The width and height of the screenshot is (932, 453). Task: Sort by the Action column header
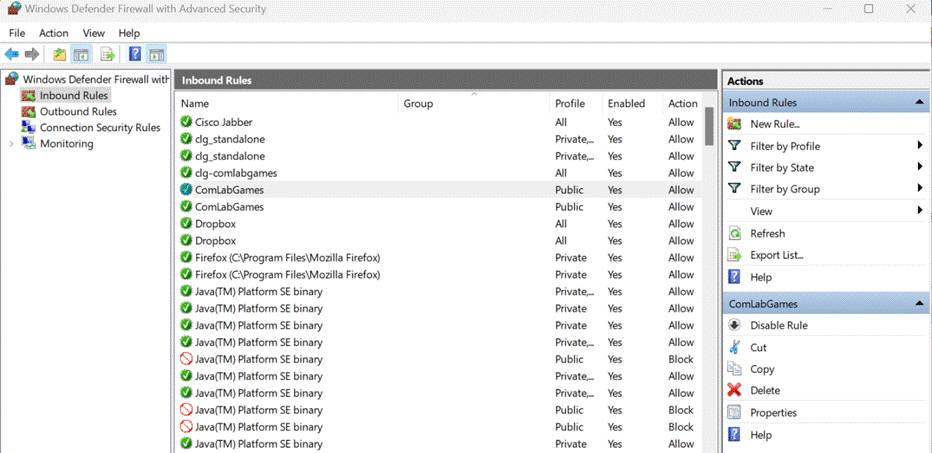click(682, 103)
